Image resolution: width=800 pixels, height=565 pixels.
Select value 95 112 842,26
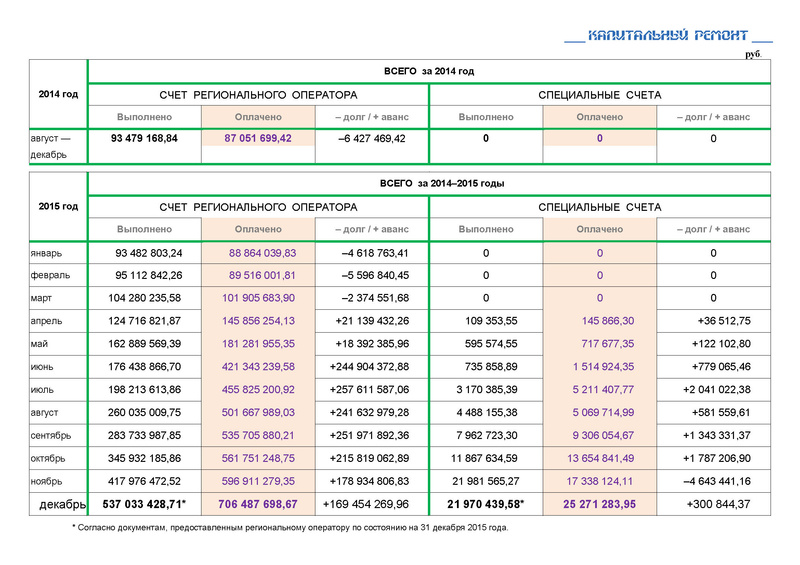pyautogui.click(x=149, y=276)
